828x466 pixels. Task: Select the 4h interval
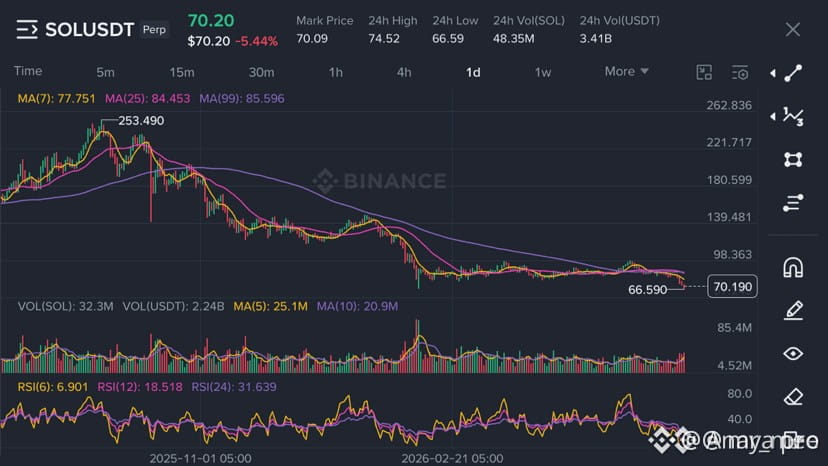[x=404, y=72]
